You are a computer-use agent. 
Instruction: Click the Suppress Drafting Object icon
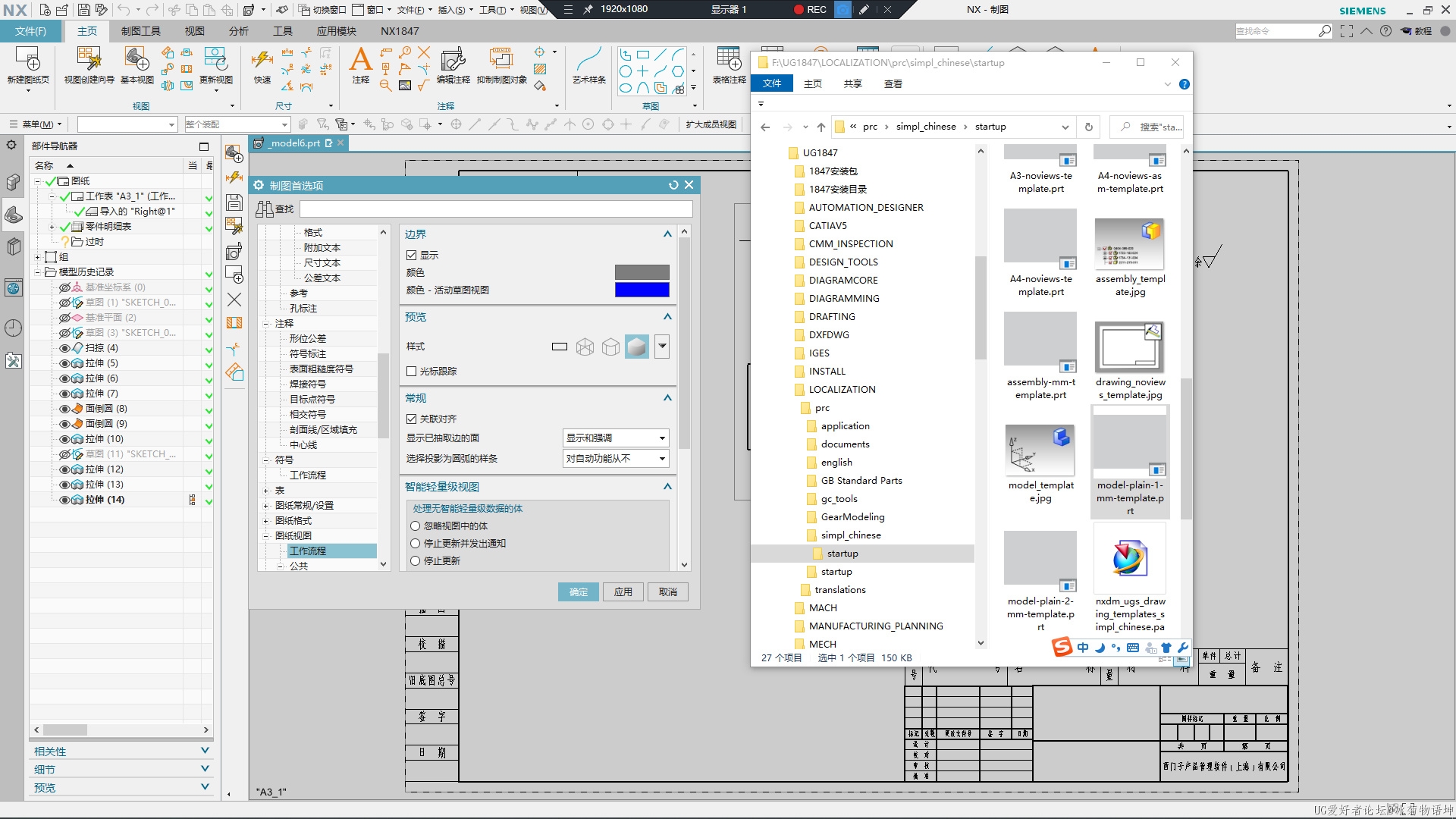[501, 59]
